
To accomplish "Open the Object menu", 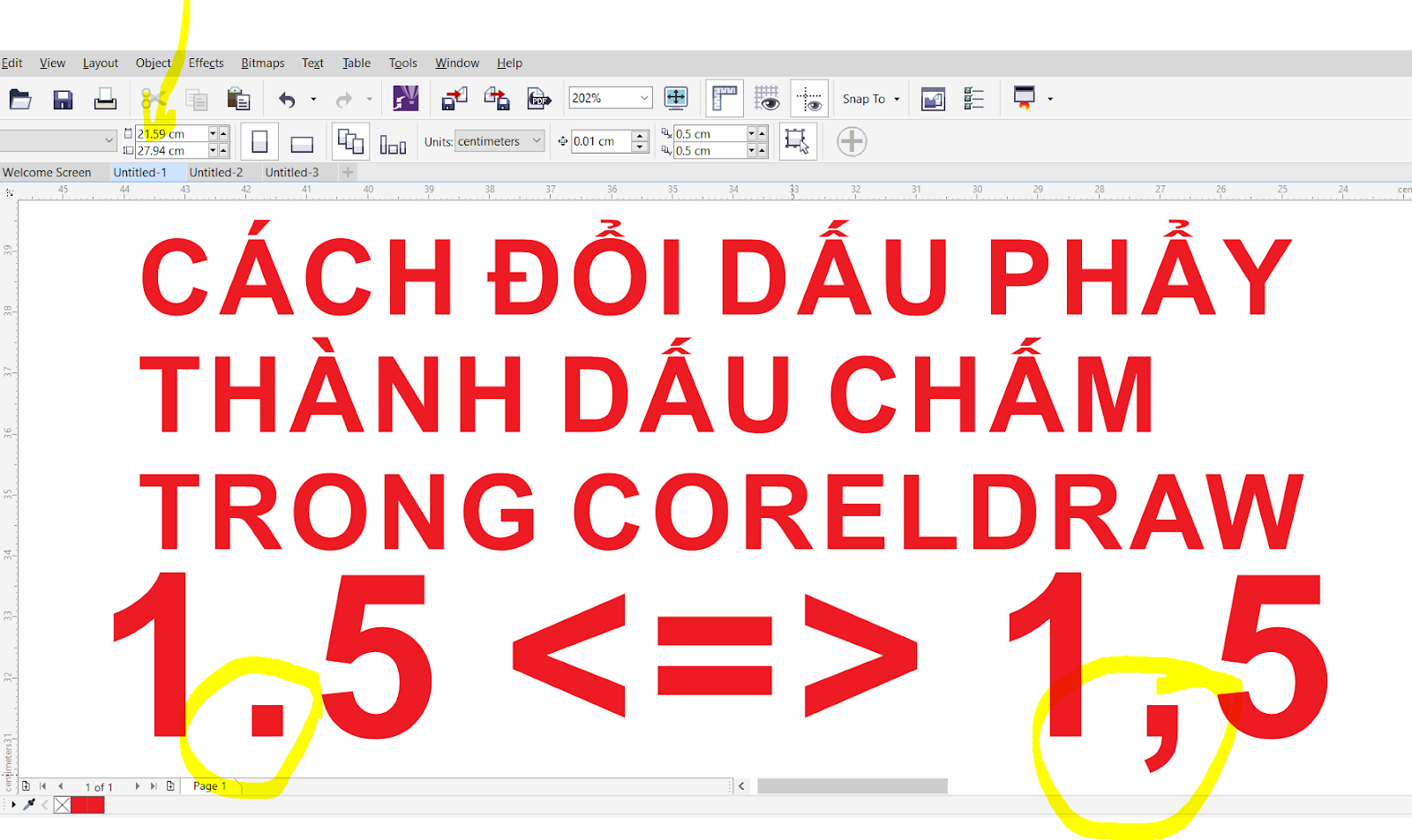I will pos(153,63).
